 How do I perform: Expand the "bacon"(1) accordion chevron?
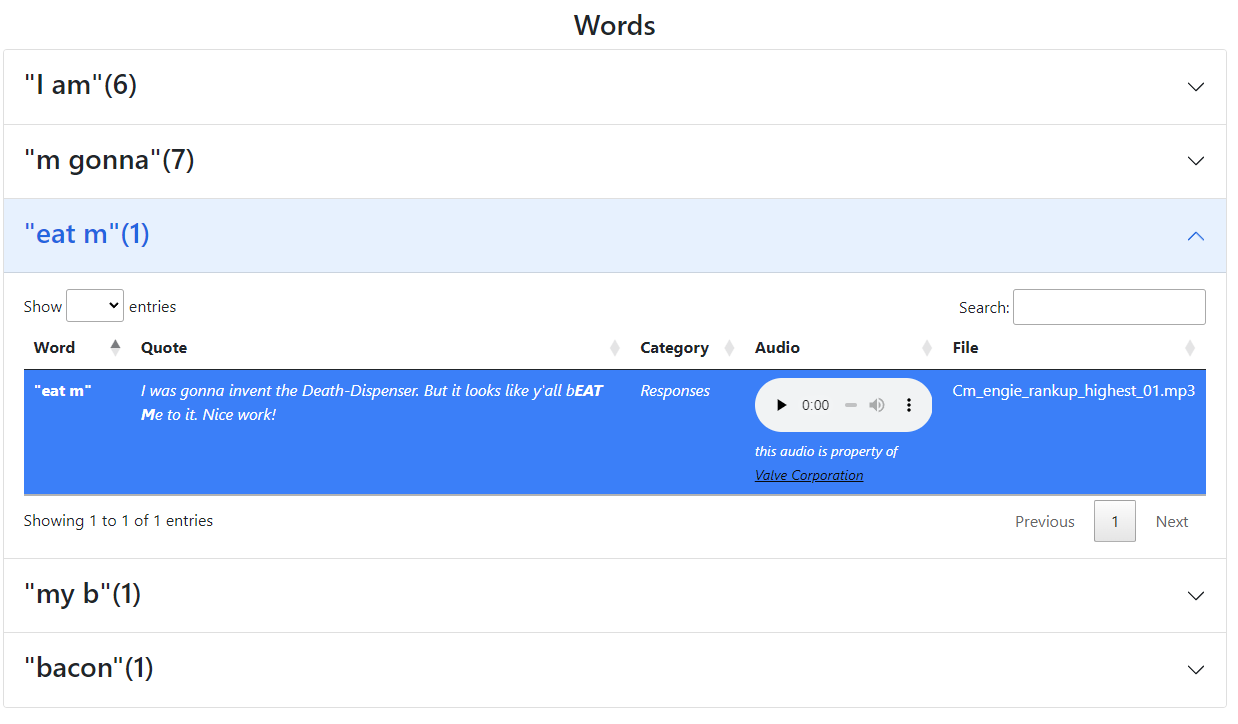[x=1195, y=669]
